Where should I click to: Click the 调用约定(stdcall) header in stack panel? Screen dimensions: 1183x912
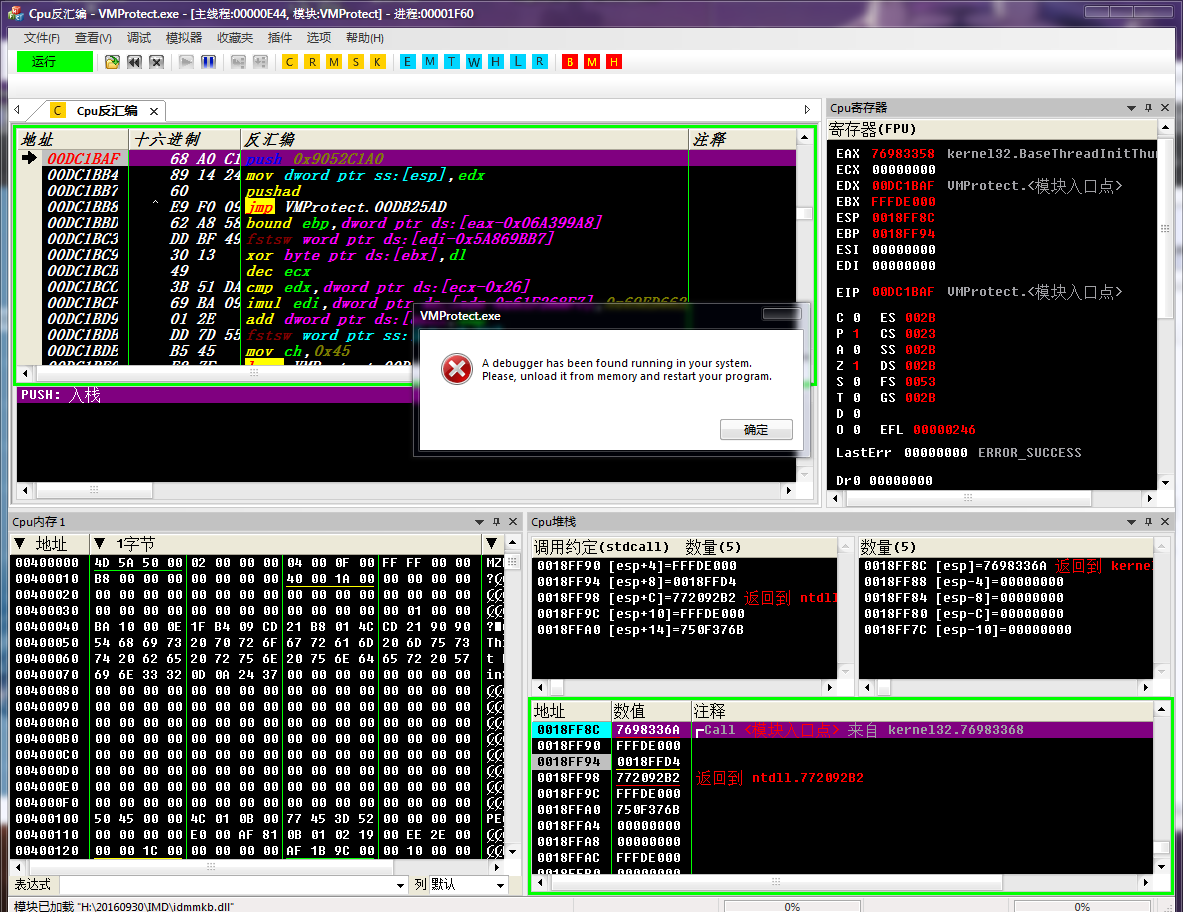coord(601,546)
